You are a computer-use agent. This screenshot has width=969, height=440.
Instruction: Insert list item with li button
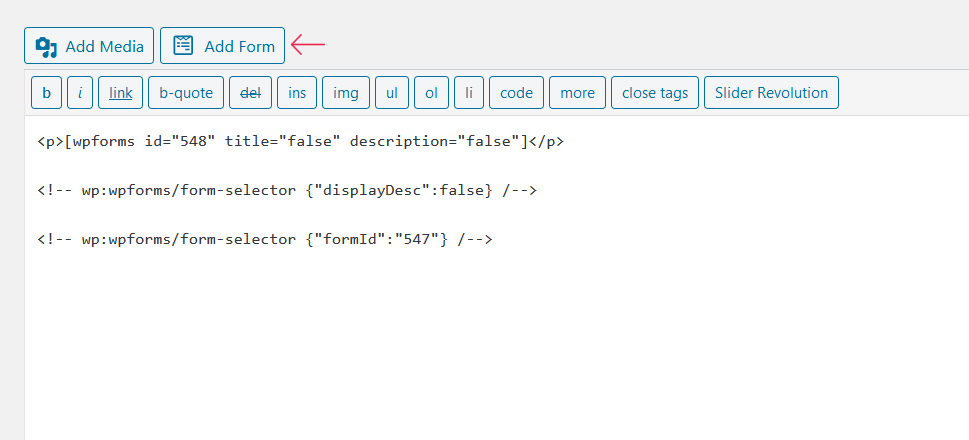[469, 93]
